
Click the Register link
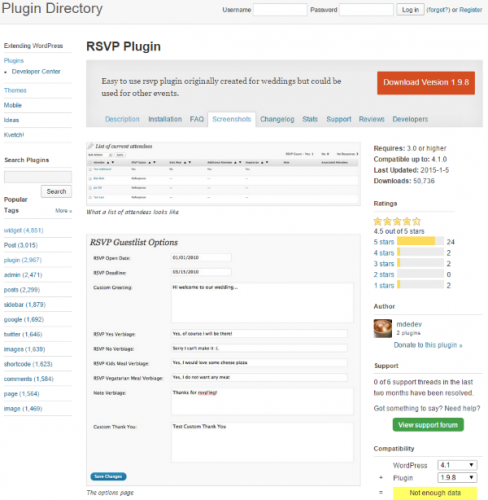(x=471, y=10)
